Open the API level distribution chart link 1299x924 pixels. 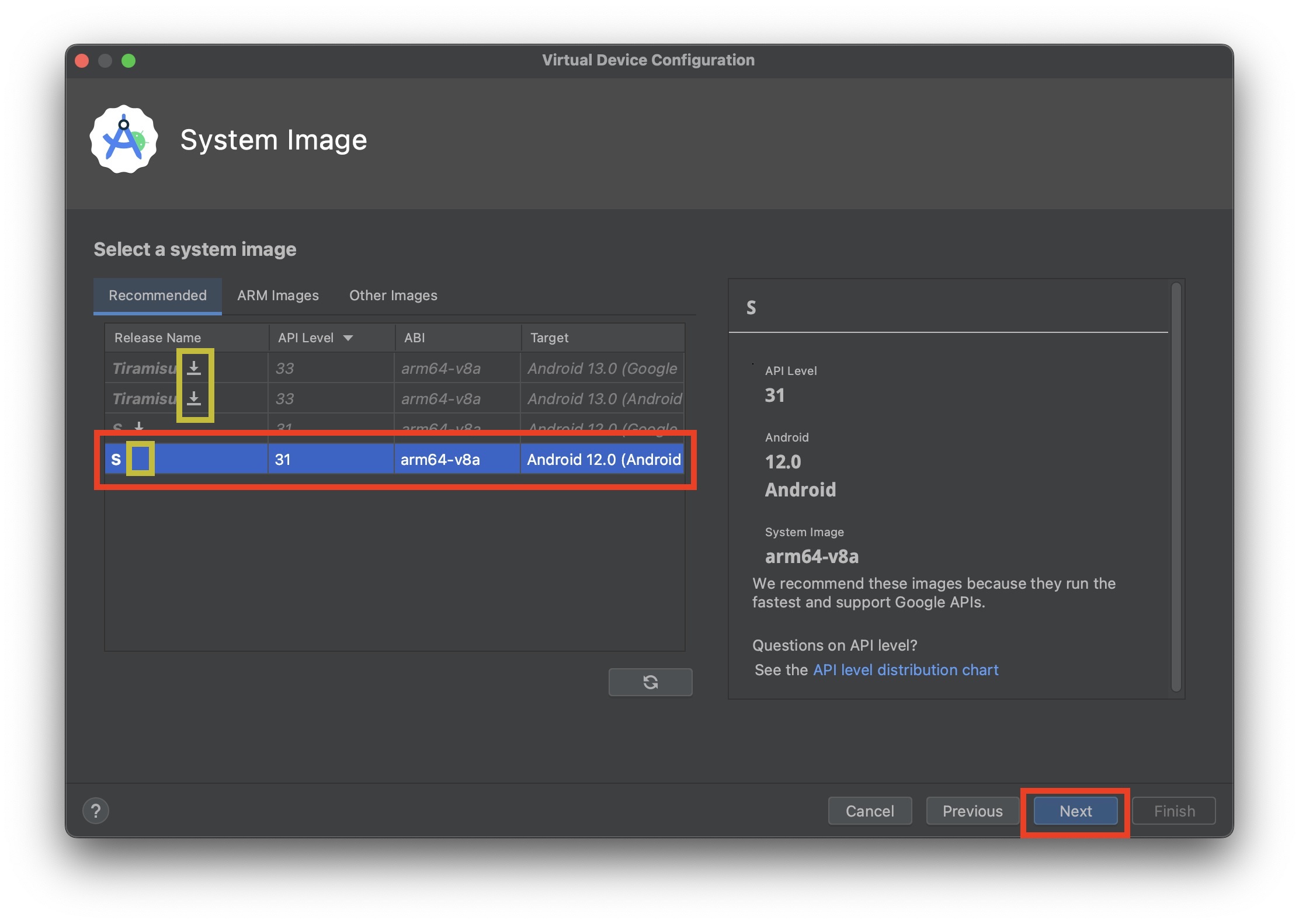coord(905,670)
